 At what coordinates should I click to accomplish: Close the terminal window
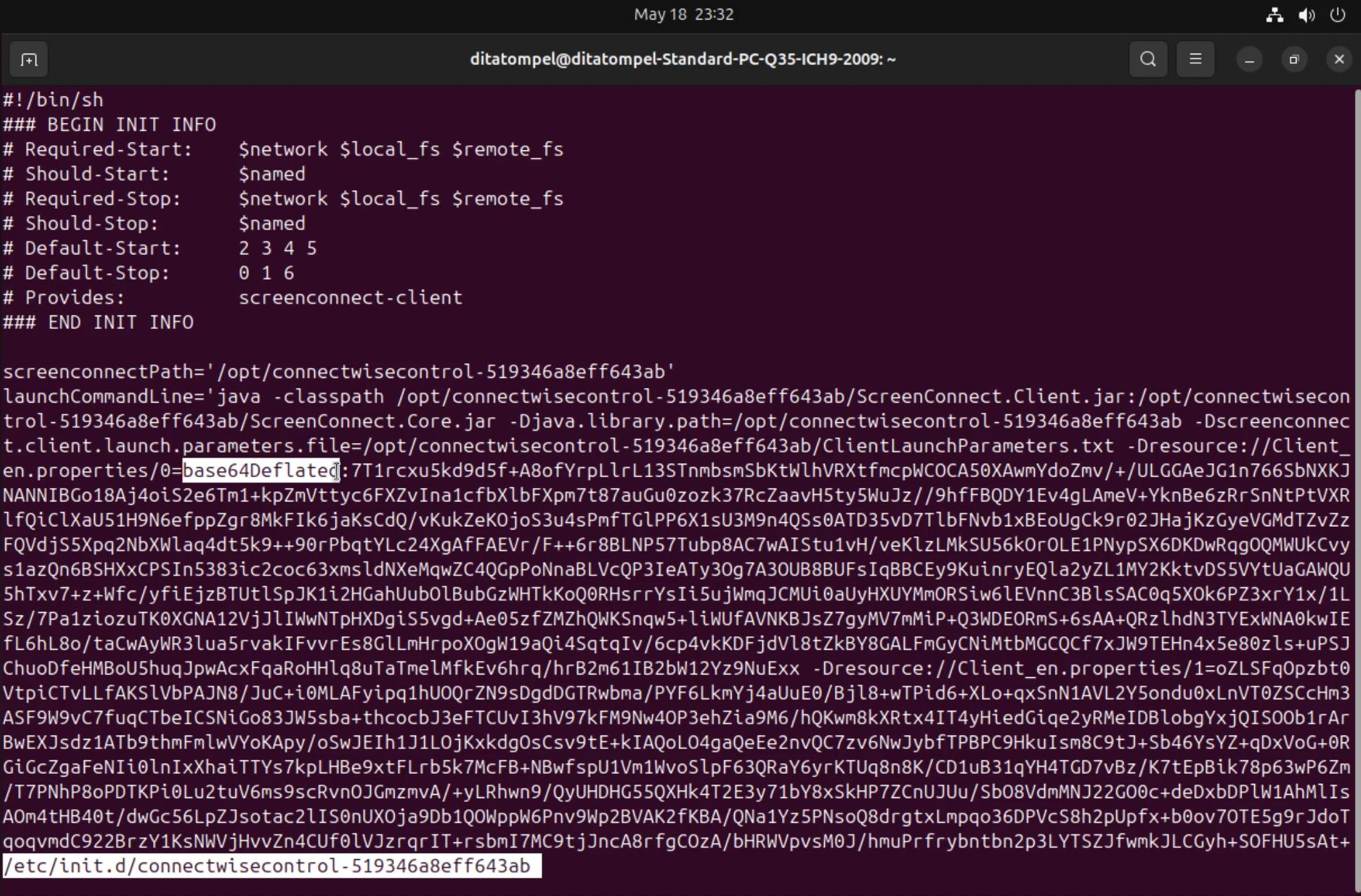[x=1339, y=60]
